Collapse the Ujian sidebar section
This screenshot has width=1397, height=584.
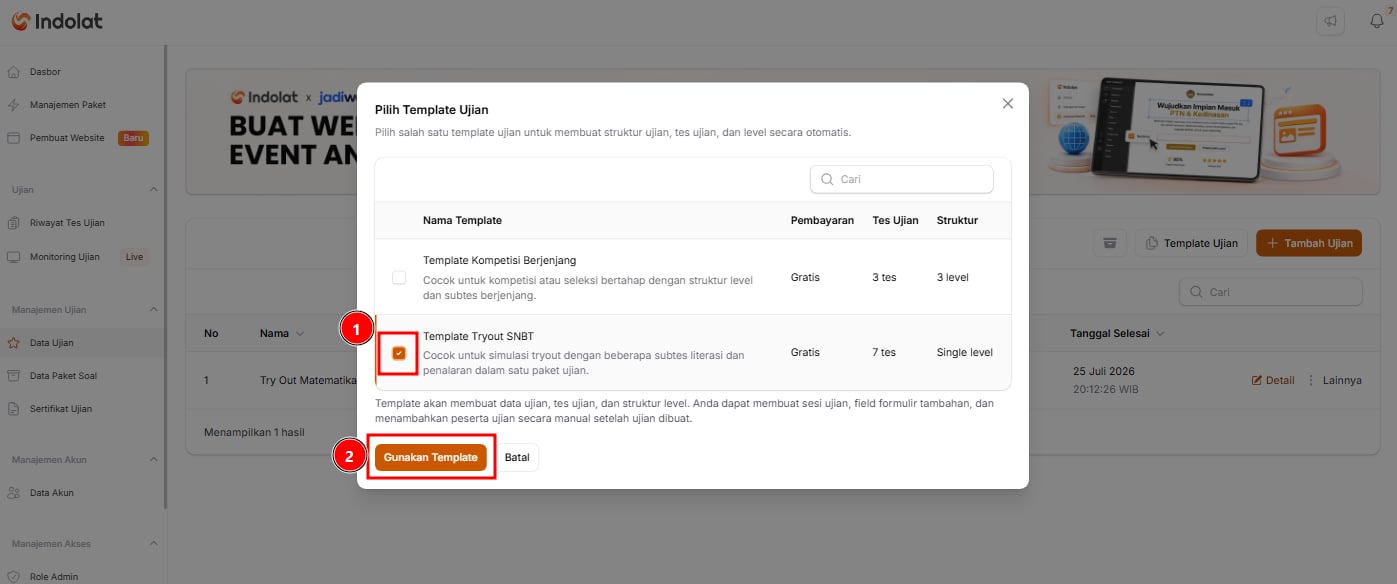click(153, 189)
